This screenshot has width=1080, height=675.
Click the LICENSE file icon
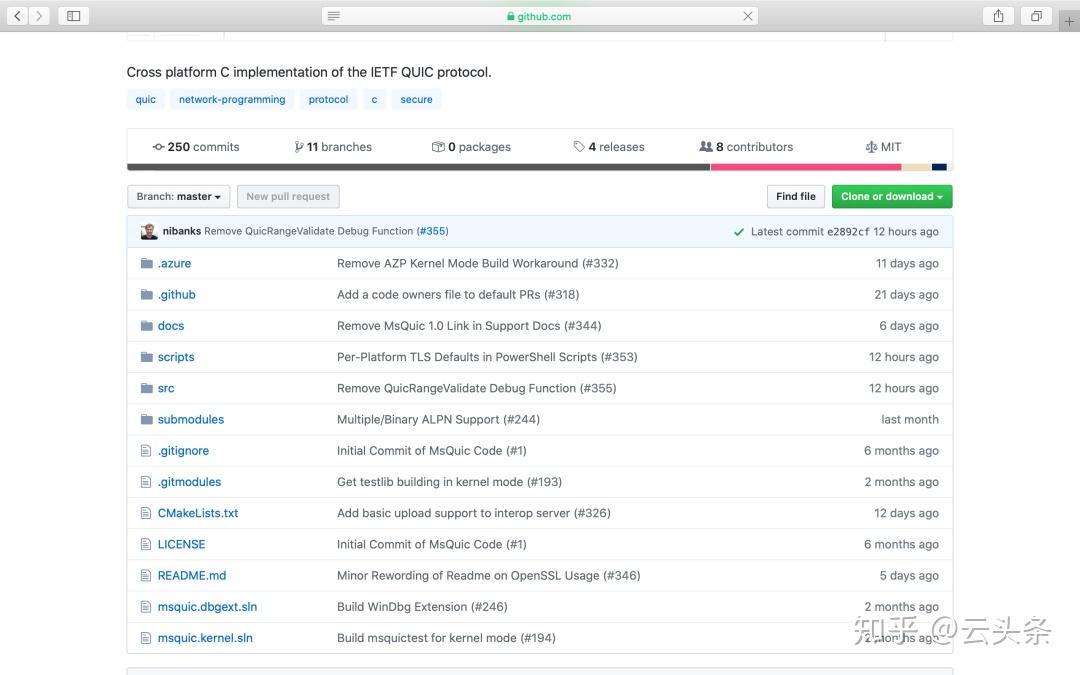point(147,545)
